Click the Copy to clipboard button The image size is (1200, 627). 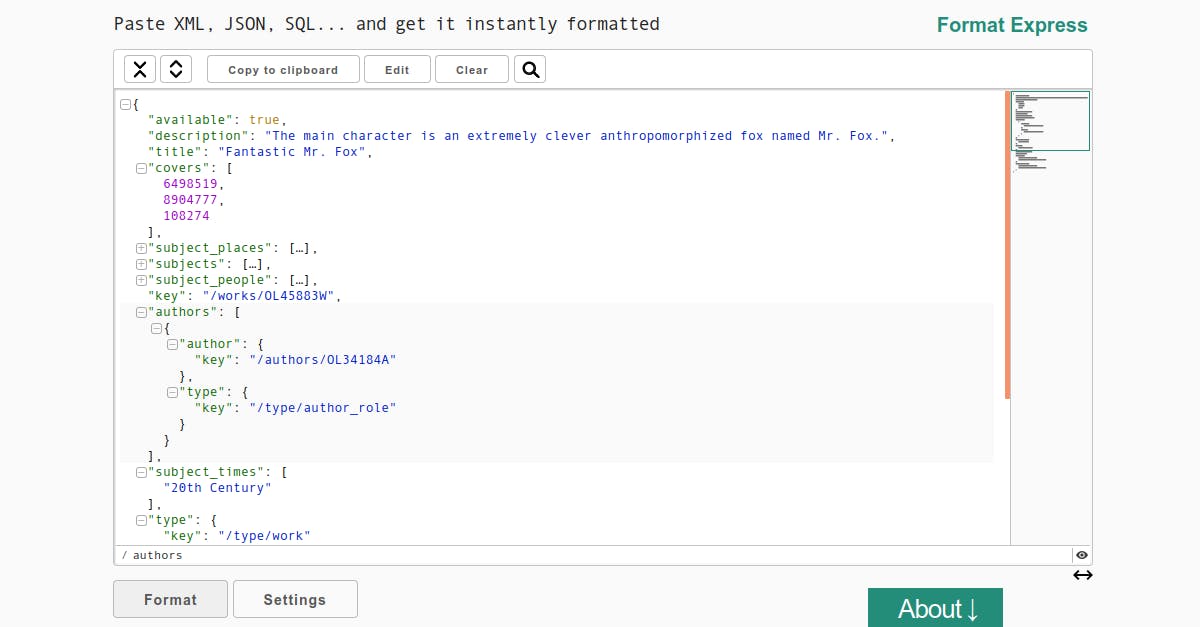click(283, 69)
